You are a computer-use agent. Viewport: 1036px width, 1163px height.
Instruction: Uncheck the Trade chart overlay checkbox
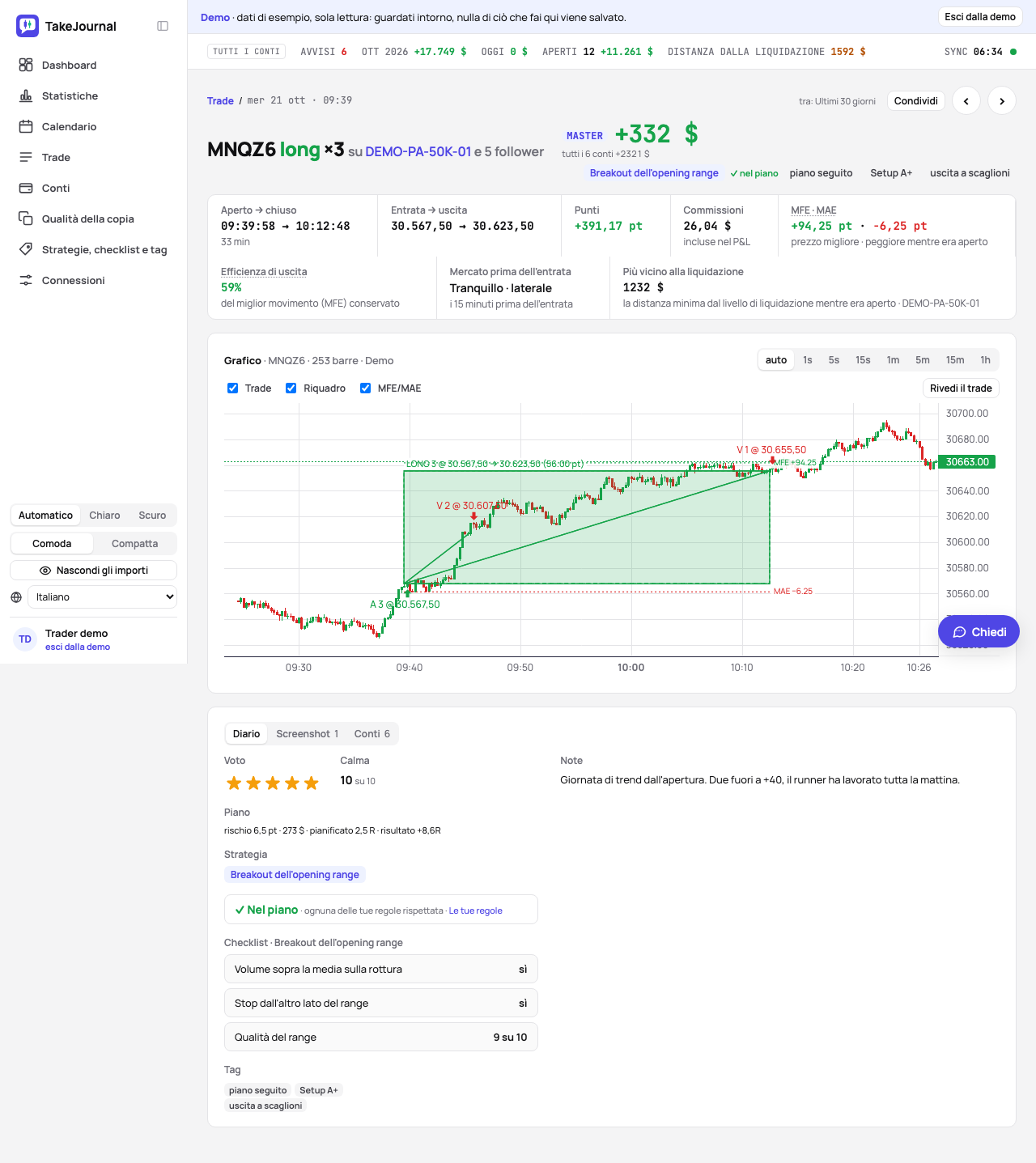[233, 388]
